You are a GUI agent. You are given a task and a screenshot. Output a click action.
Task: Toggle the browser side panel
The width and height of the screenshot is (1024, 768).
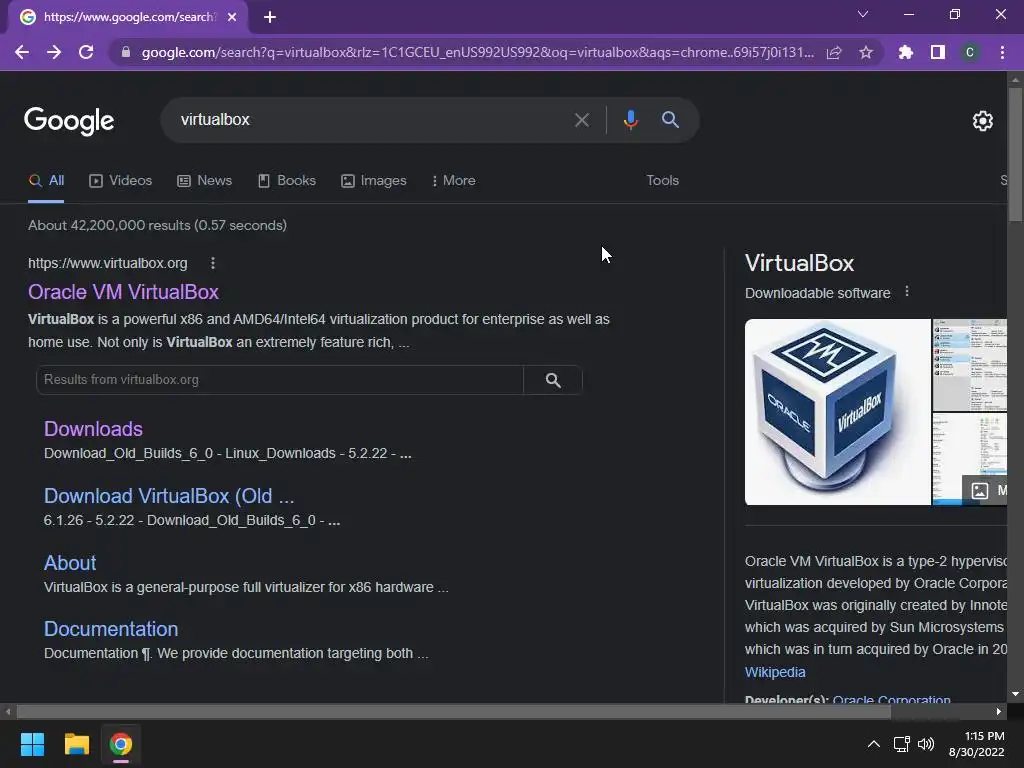938,52
